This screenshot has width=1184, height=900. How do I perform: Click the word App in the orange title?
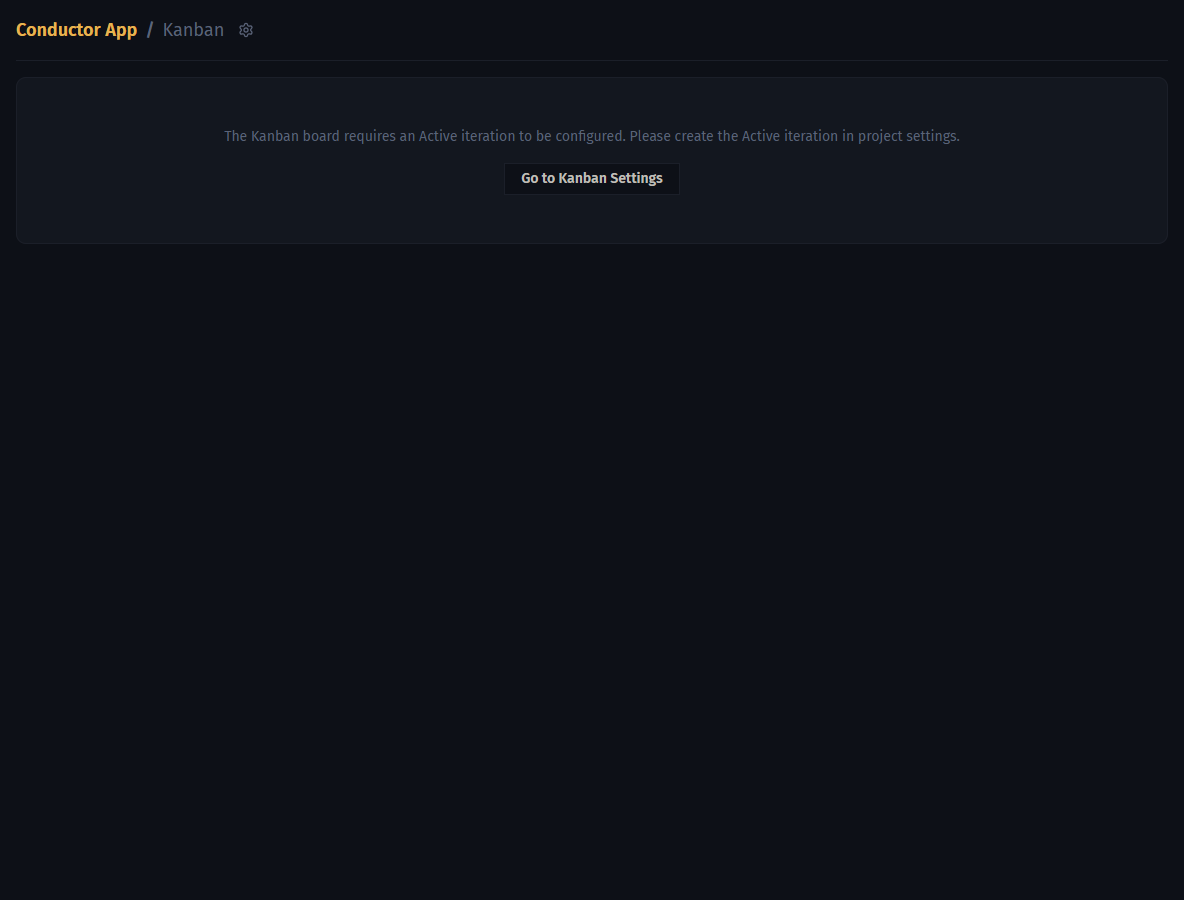click(x=121, y=31)
